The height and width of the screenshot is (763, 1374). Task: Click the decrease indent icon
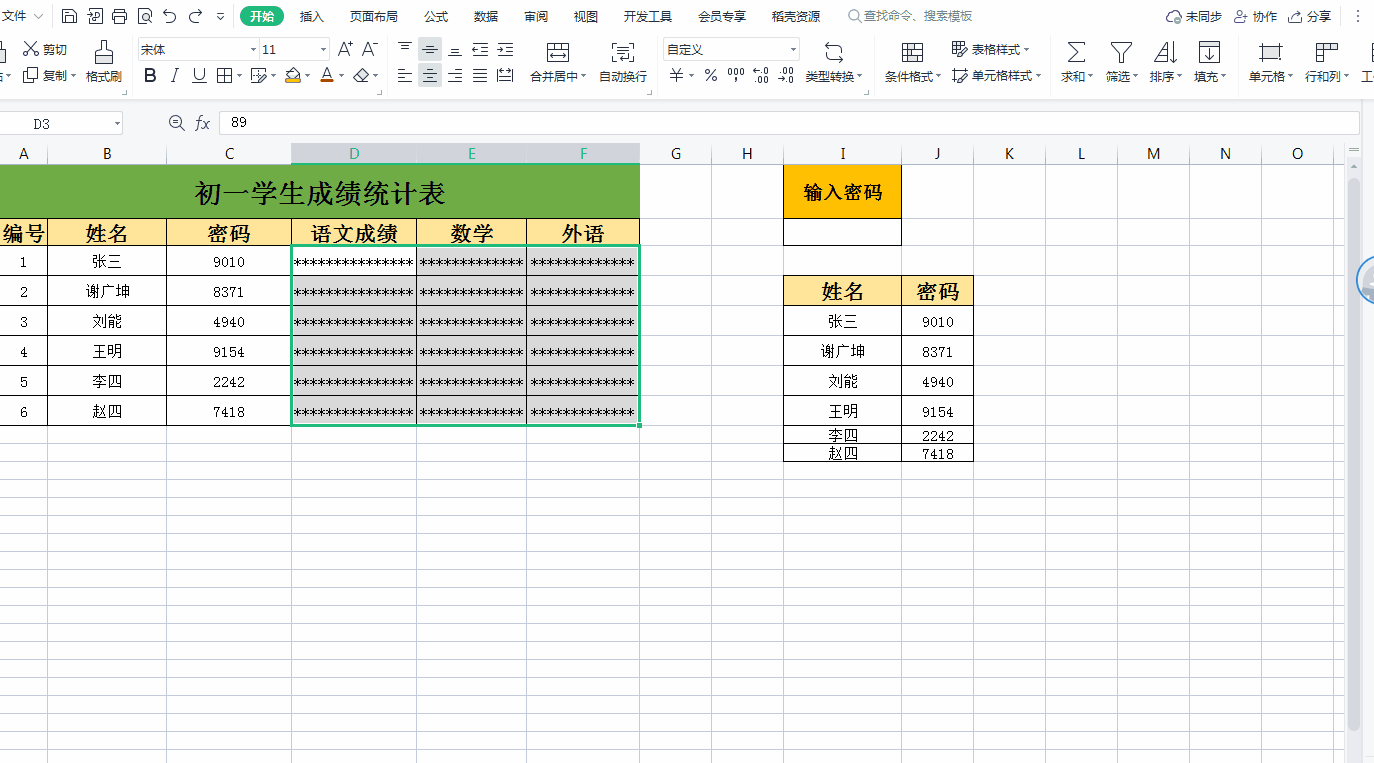point(480,49)
